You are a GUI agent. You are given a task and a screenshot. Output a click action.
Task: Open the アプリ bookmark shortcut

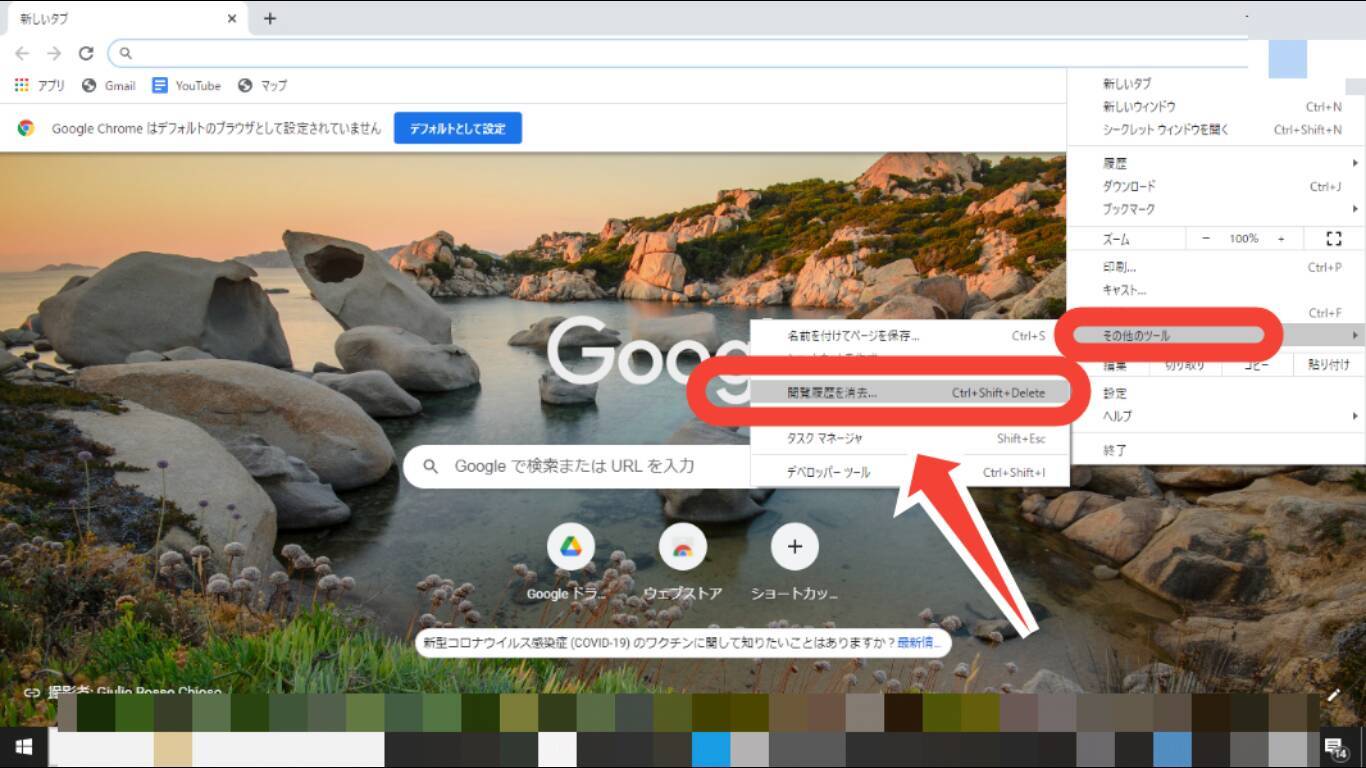tap(40, 86)
